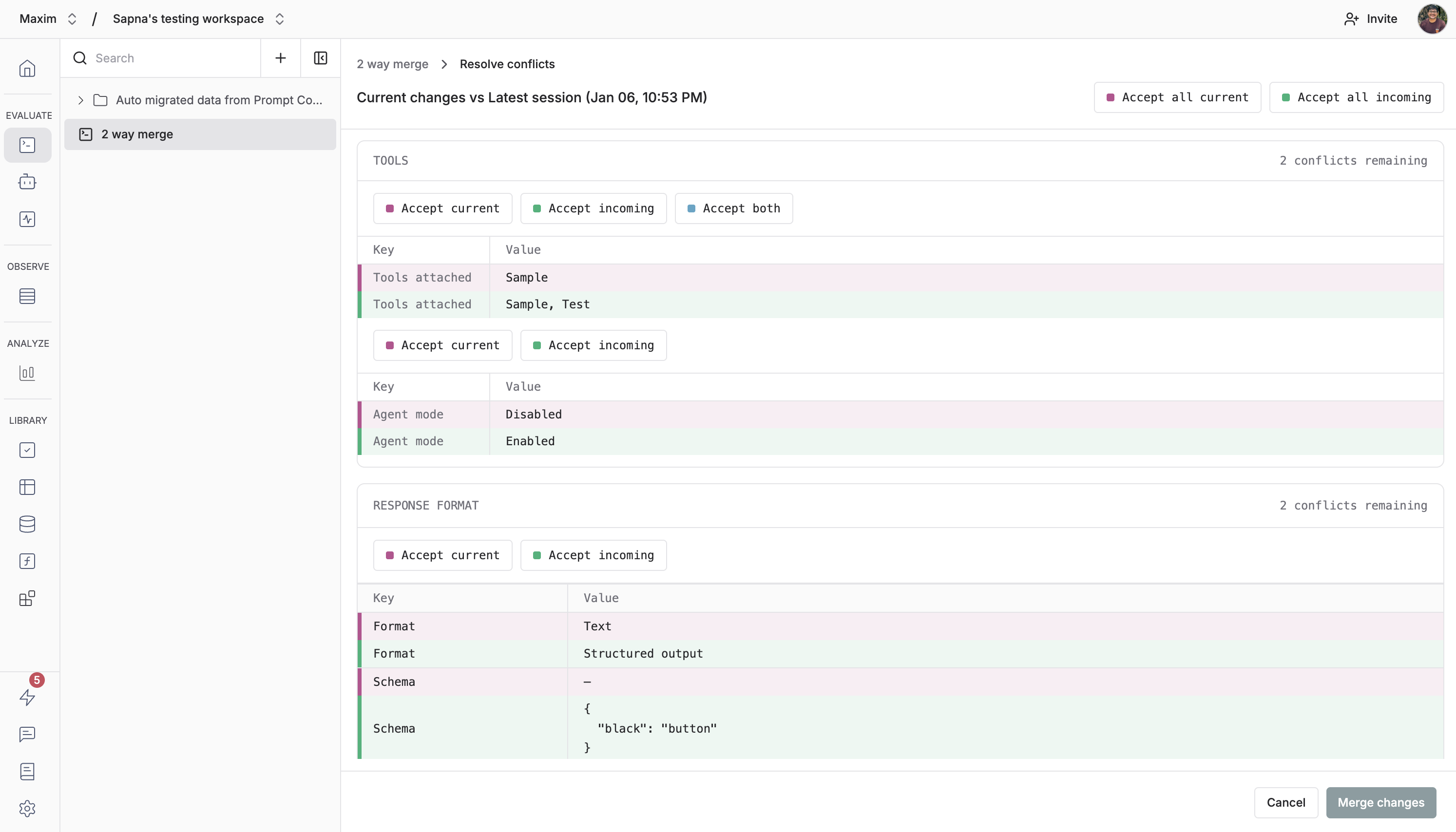Focus the Search input field

(x=172, y=57)
